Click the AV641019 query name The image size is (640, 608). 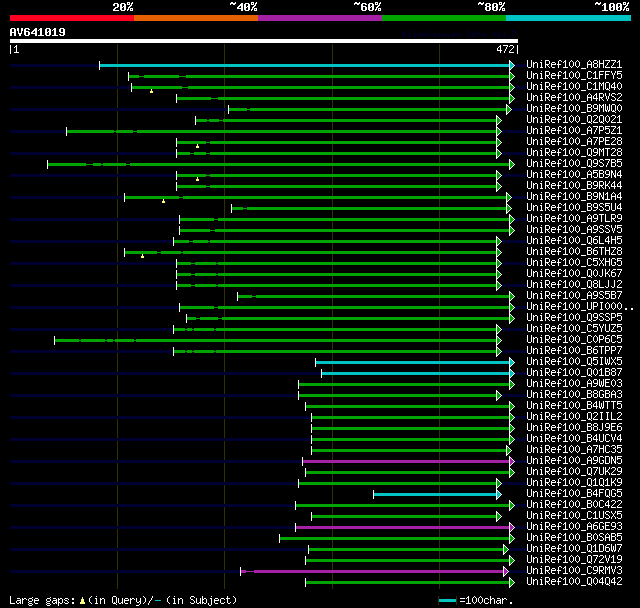[x=38, y=32]
